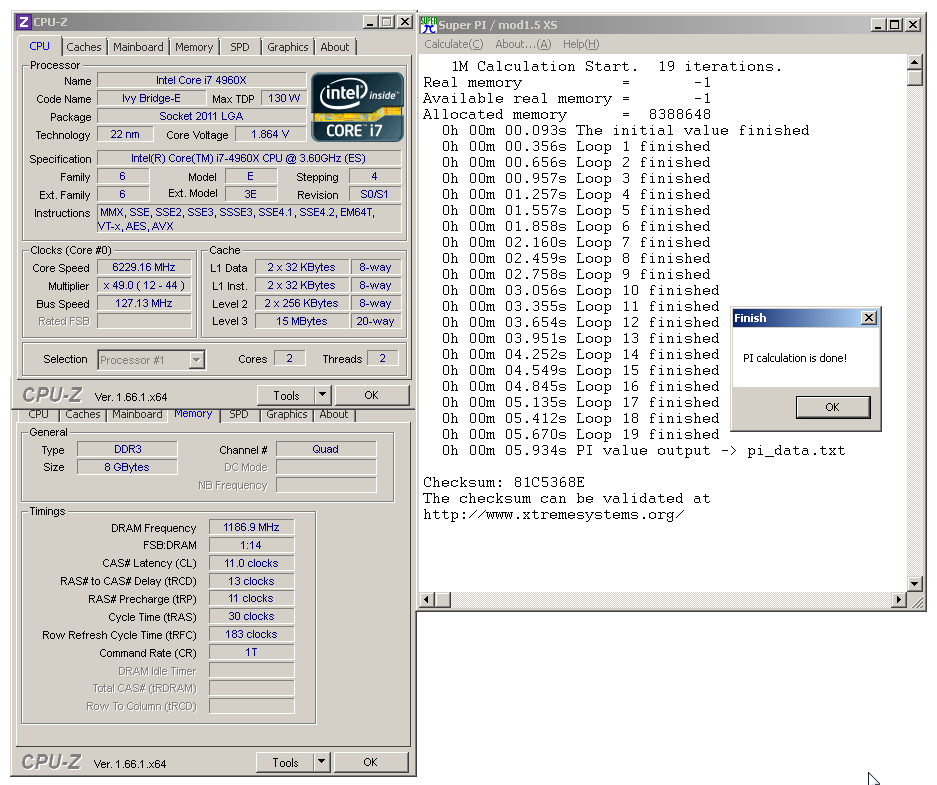Image resolution: width=937 pixels, height=785 pixels.
Task: Maximize the Super PI window
Action: point(895,24)
